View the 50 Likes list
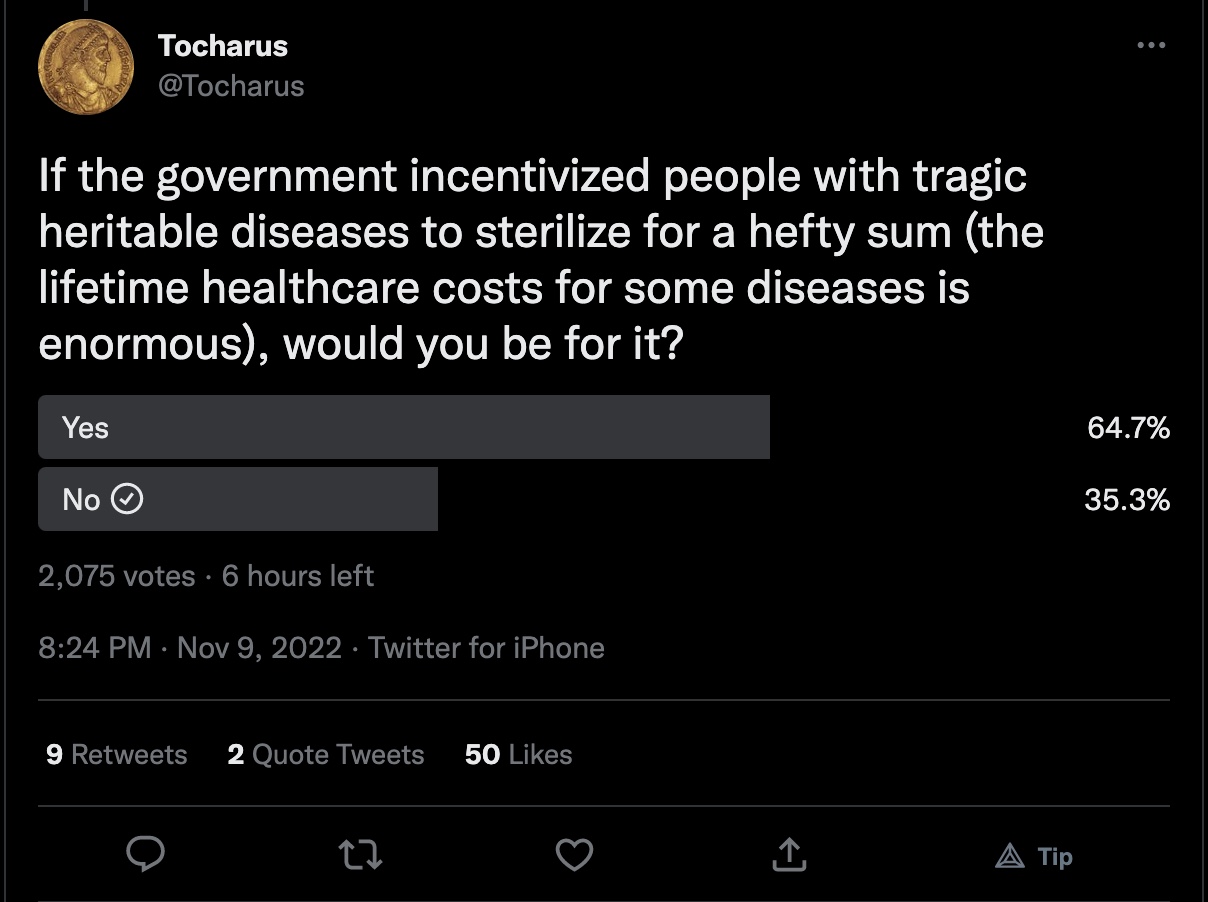 click(x=518, y=754)
